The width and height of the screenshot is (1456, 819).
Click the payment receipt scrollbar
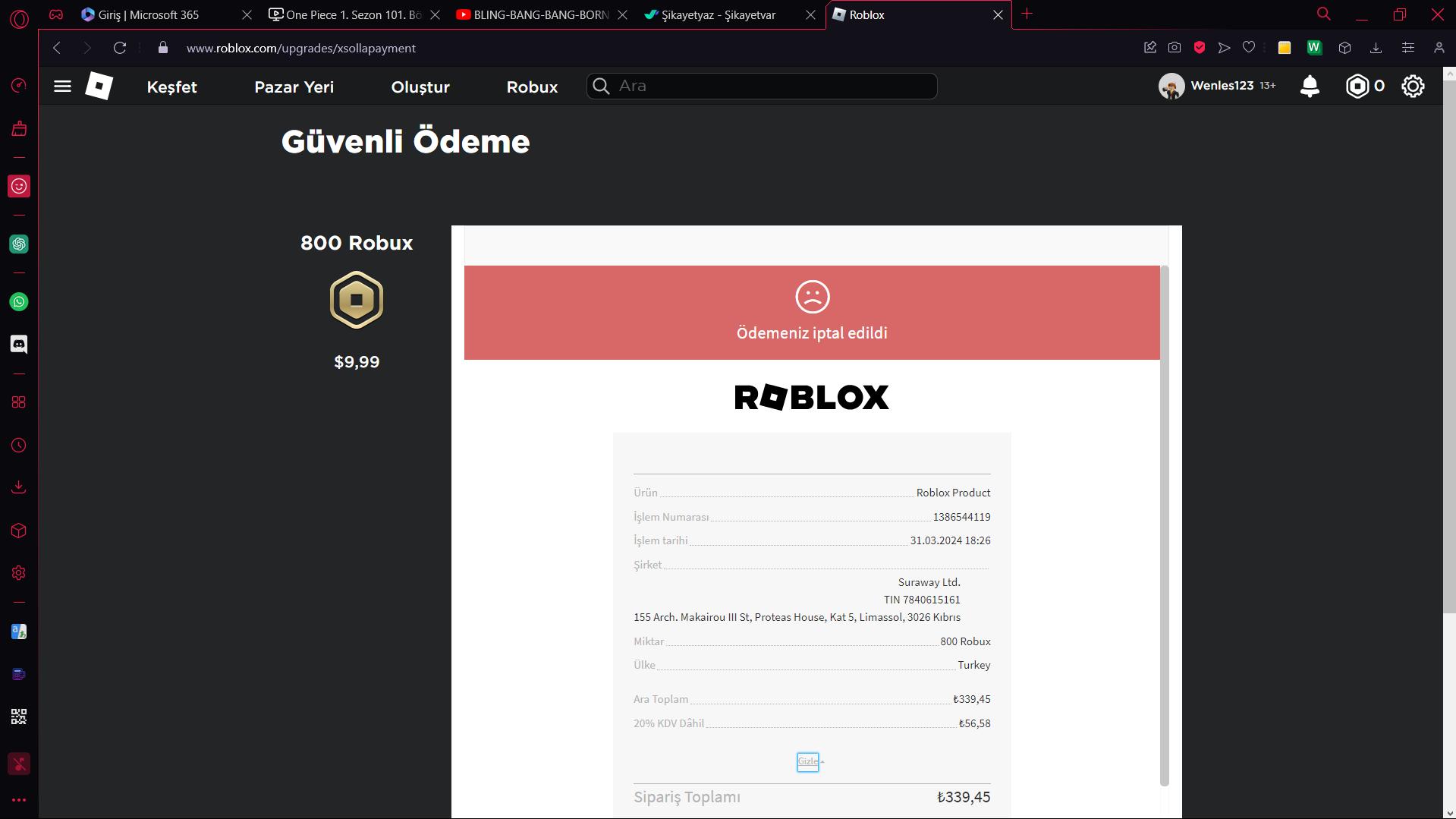(x=1165, y=525)
